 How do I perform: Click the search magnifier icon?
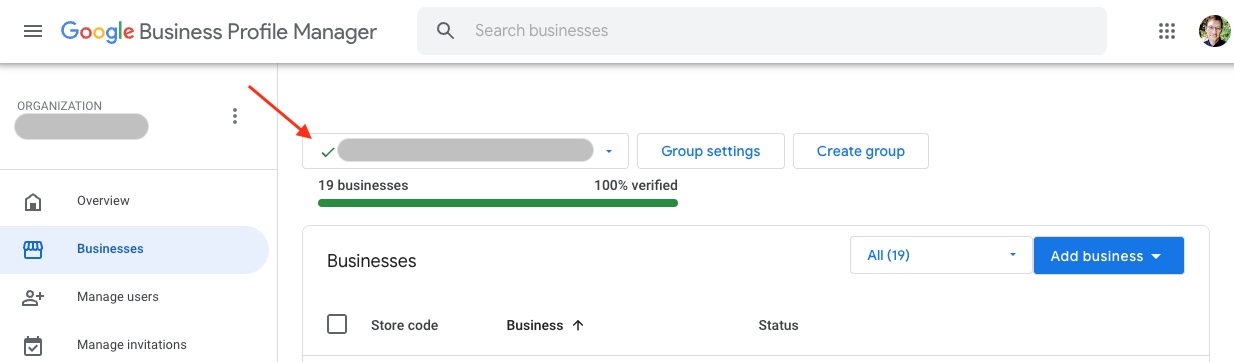click(446, 31)
